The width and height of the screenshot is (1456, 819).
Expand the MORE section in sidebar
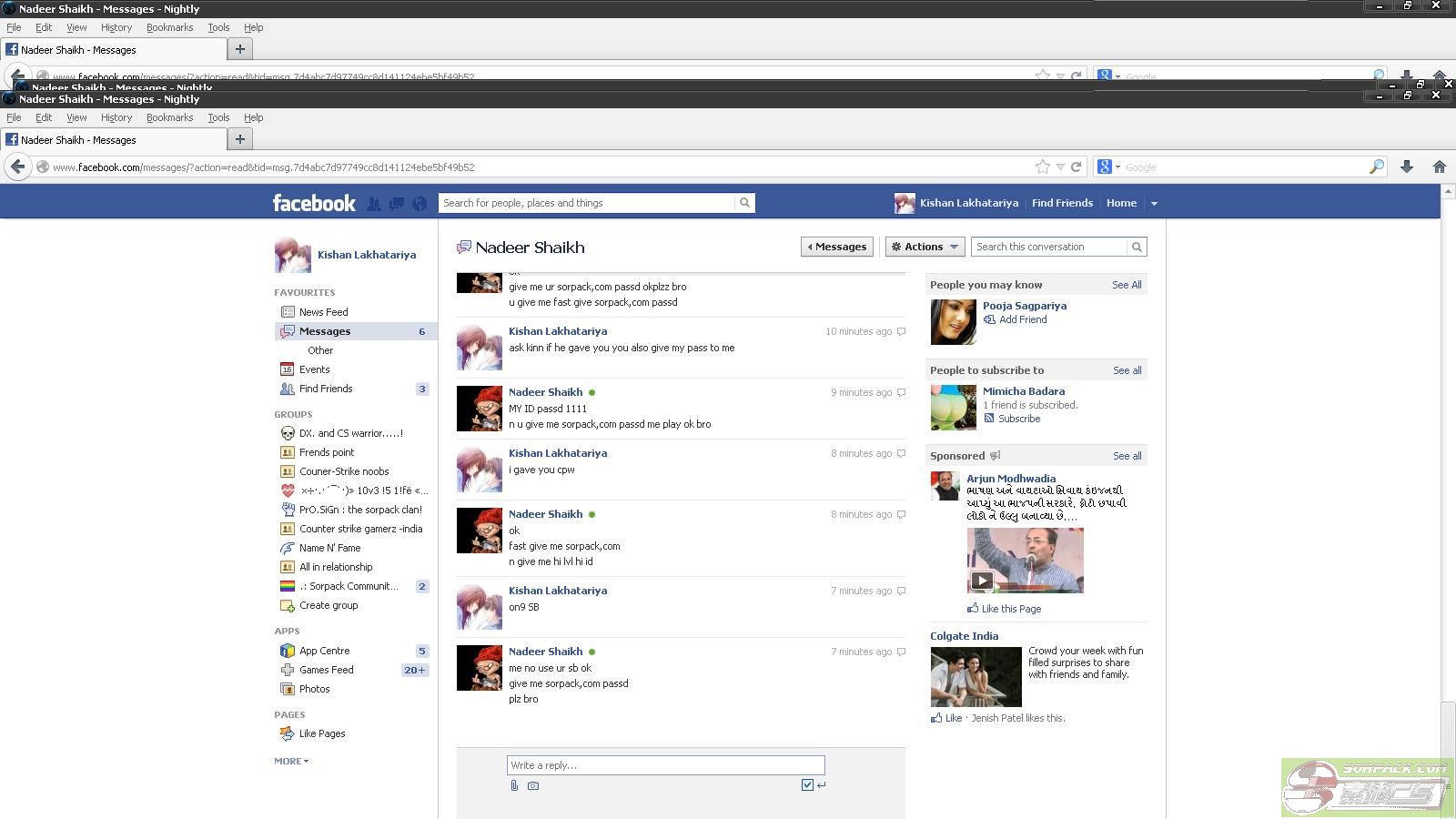[291, 761]
